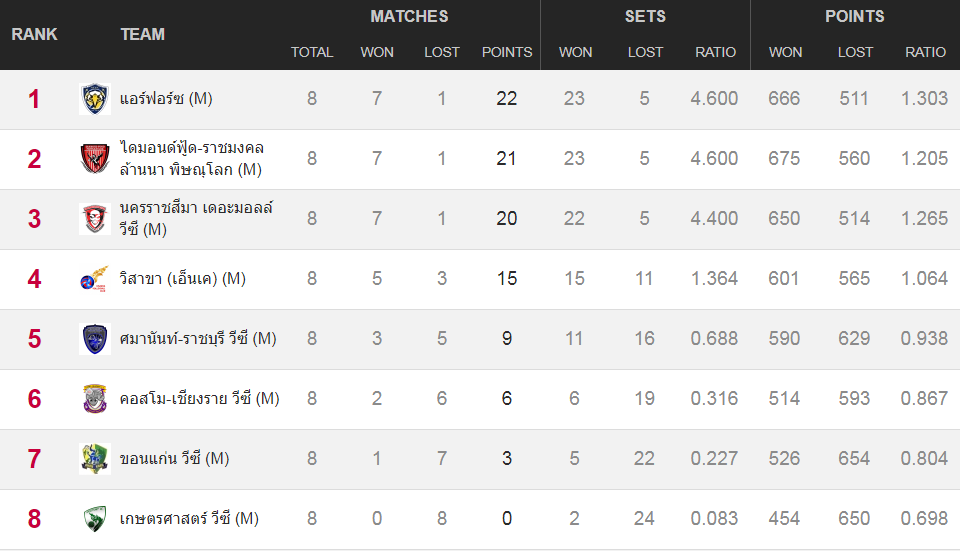Open the นครราชสีมา เดอะมอลล์ team logo
This screenshot has width=965, height=551.
coord(95,219)
